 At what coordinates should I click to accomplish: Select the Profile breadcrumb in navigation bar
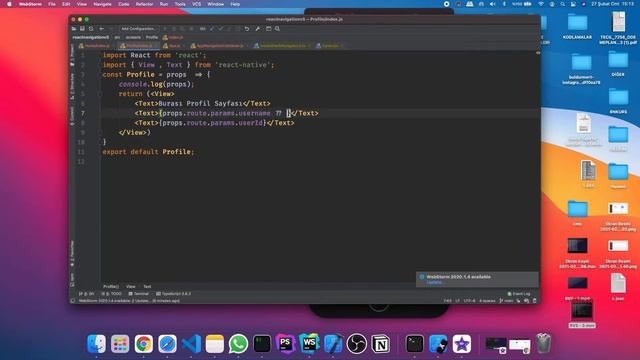click(x=152, y=38)
